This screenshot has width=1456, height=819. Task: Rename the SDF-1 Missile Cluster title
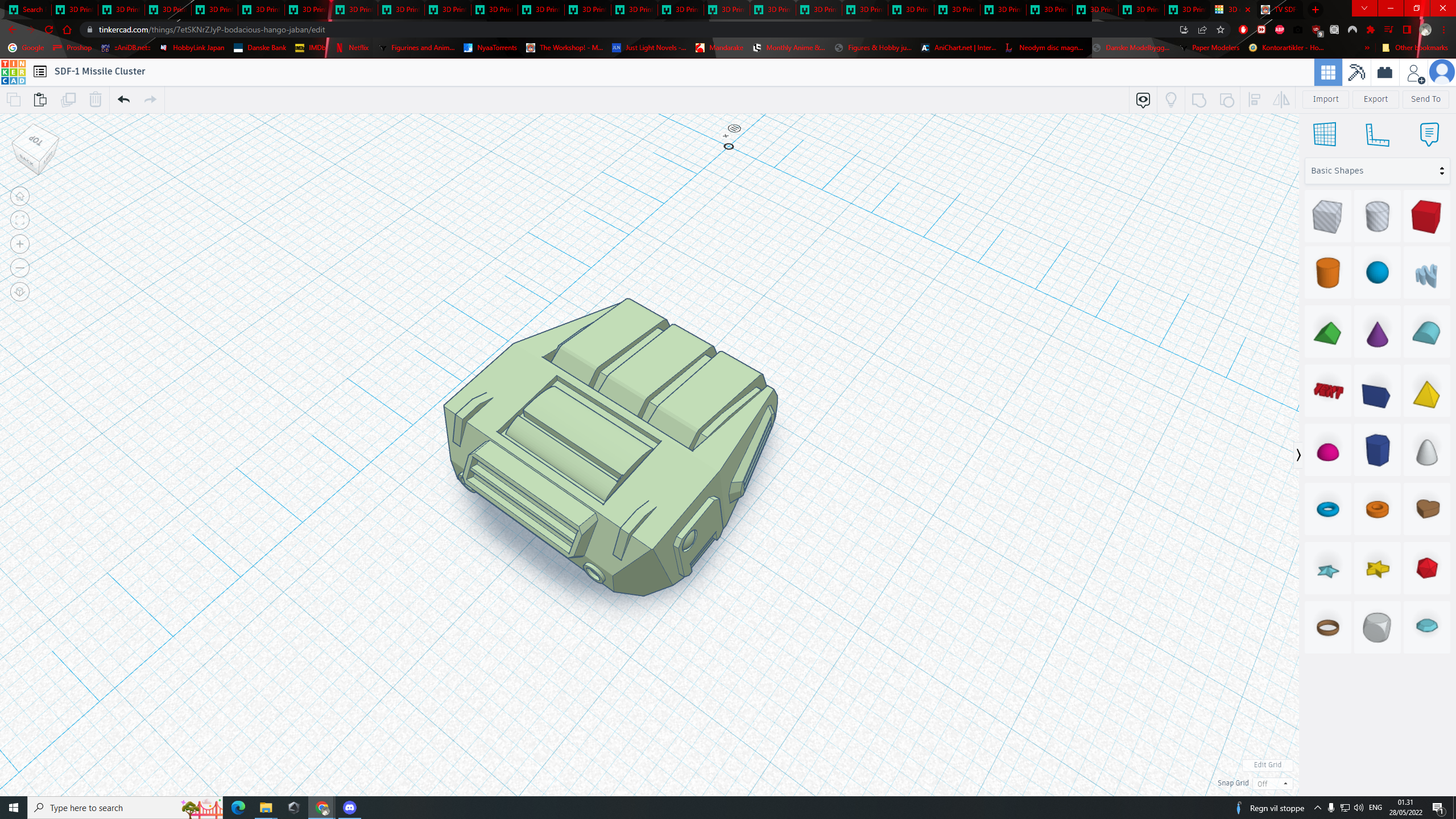coord(100,71)
